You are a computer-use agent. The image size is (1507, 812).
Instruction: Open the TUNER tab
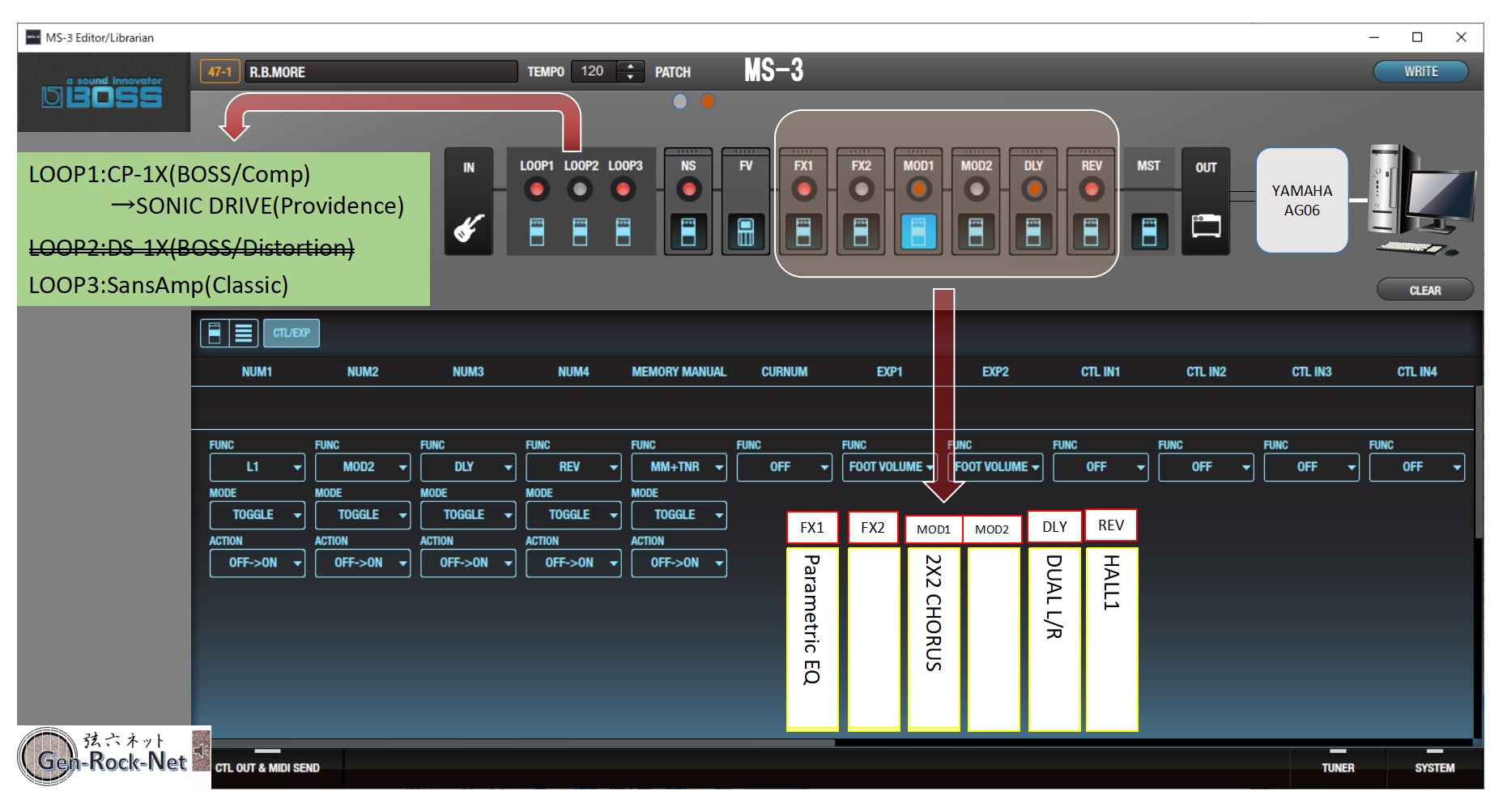pyautogui.click(x=1338, y=767)
